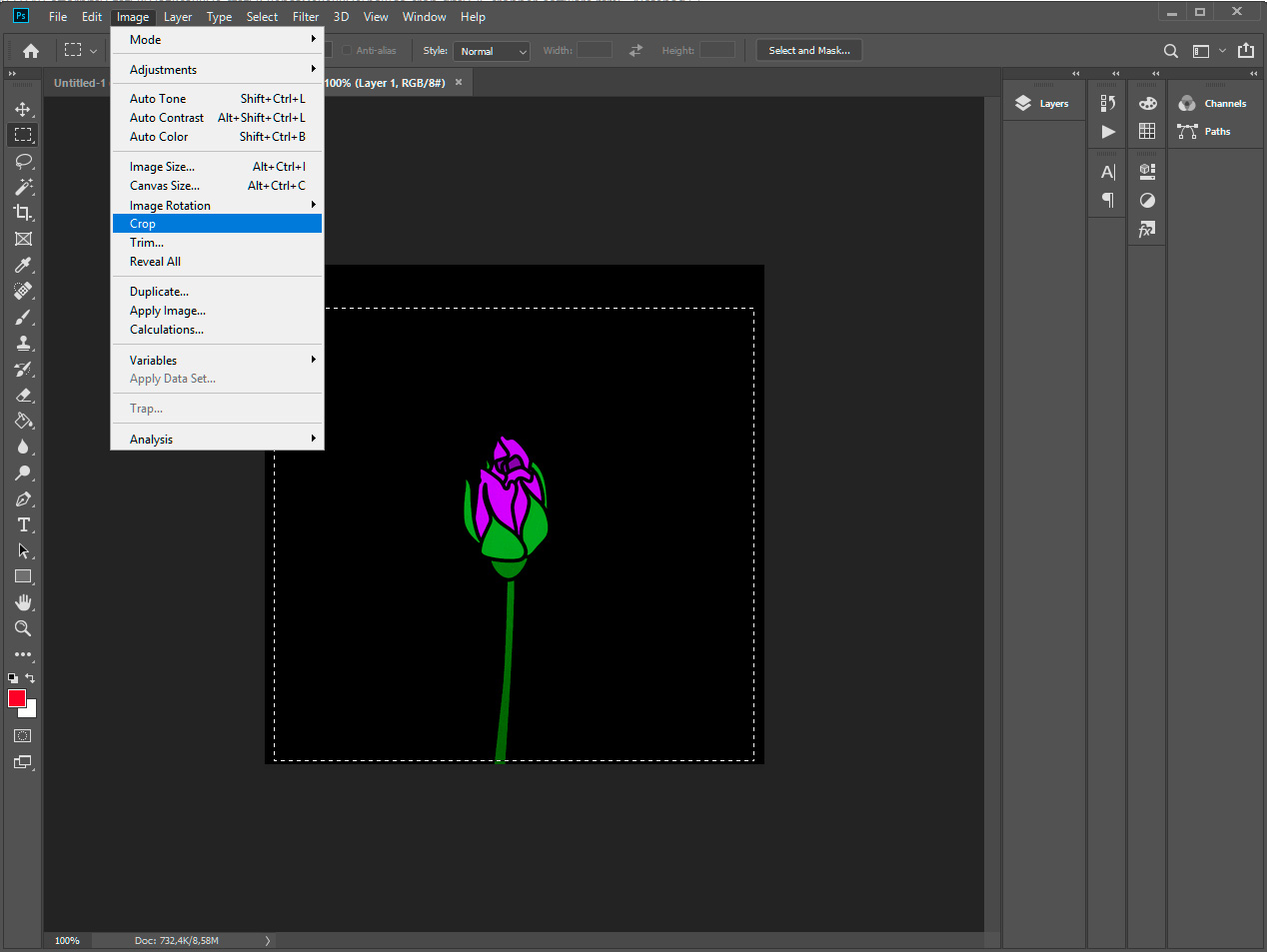This screenshot has height=952, width=1267.
Task: Open the Filter menu
Action: coord(306,17)
